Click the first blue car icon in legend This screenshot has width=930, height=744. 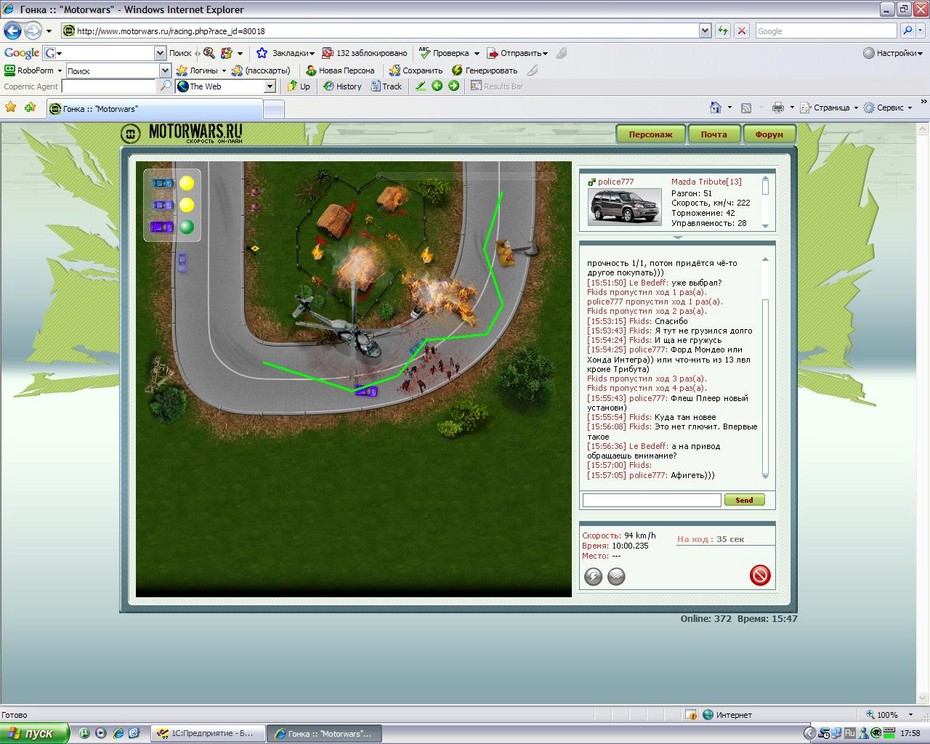(x=162, y=183)
